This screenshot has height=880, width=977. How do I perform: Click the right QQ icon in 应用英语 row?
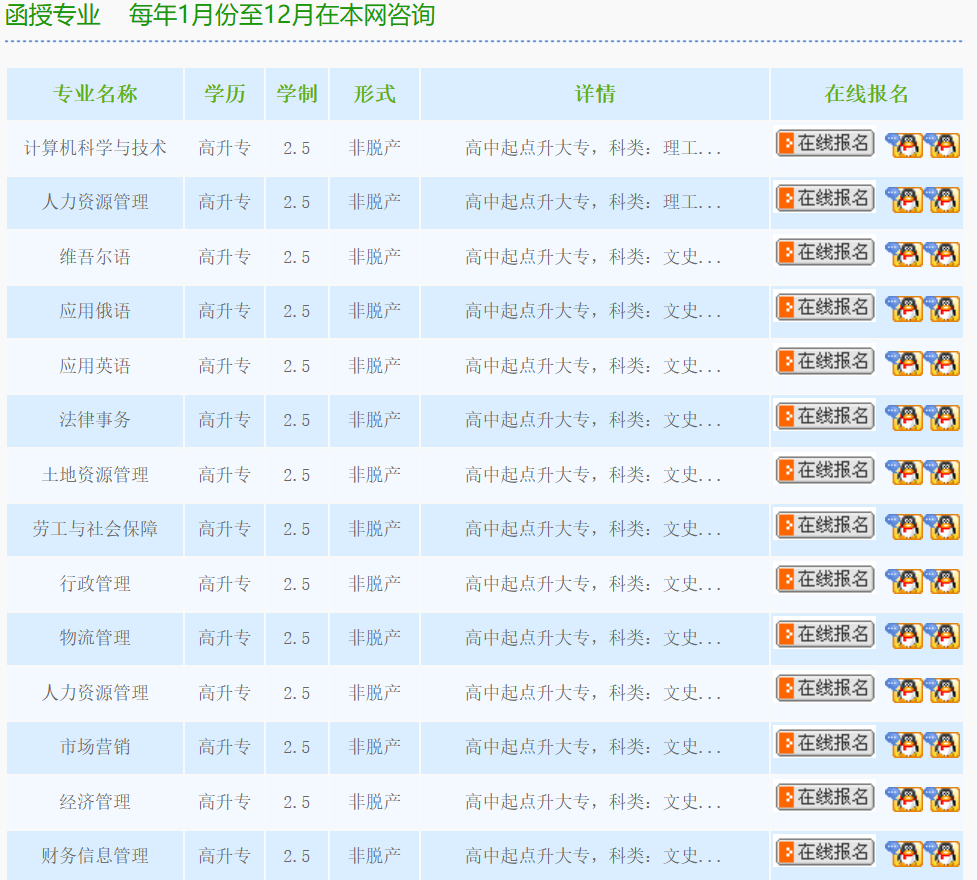pyautogui.click(x=942, y=364)
